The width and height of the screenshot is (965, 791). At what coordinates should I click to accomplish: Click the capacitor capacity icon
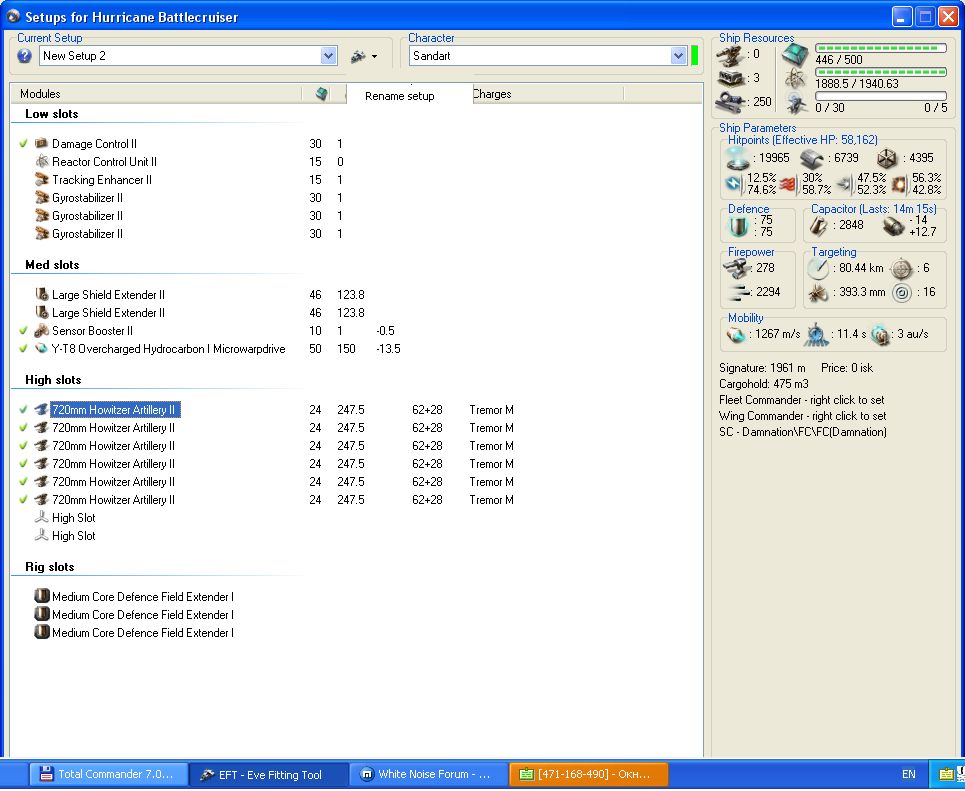click(x=819, y=226)
